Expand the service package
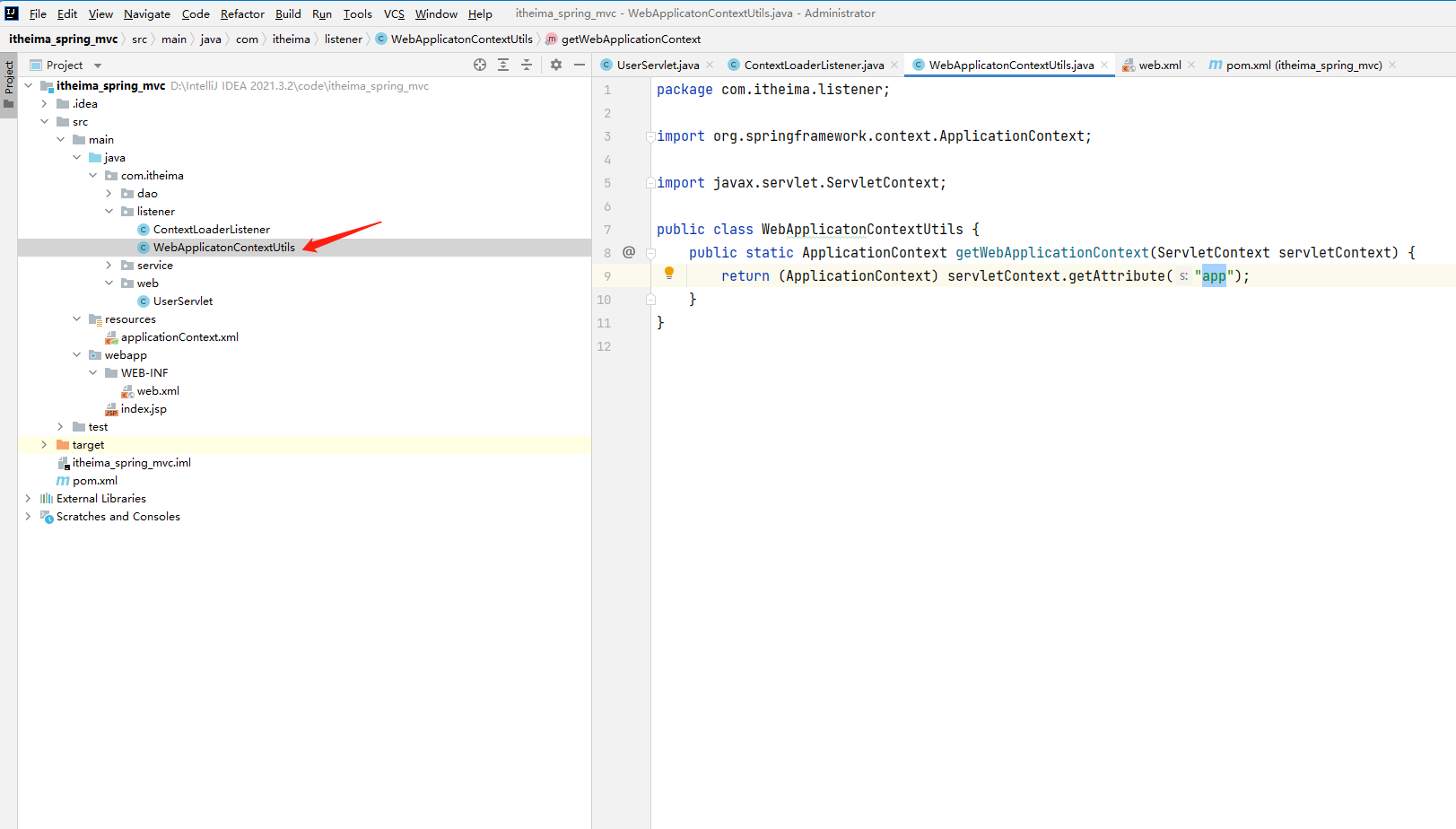This screenshot has width=1456, height=829. (109, 266)
